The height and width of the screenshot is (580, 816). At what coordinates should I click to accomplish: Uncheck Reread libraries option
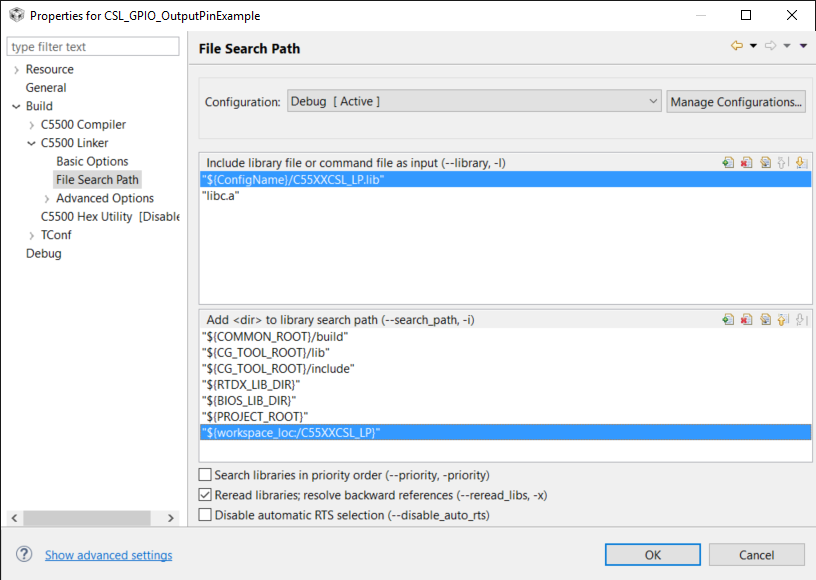(206, 495)
